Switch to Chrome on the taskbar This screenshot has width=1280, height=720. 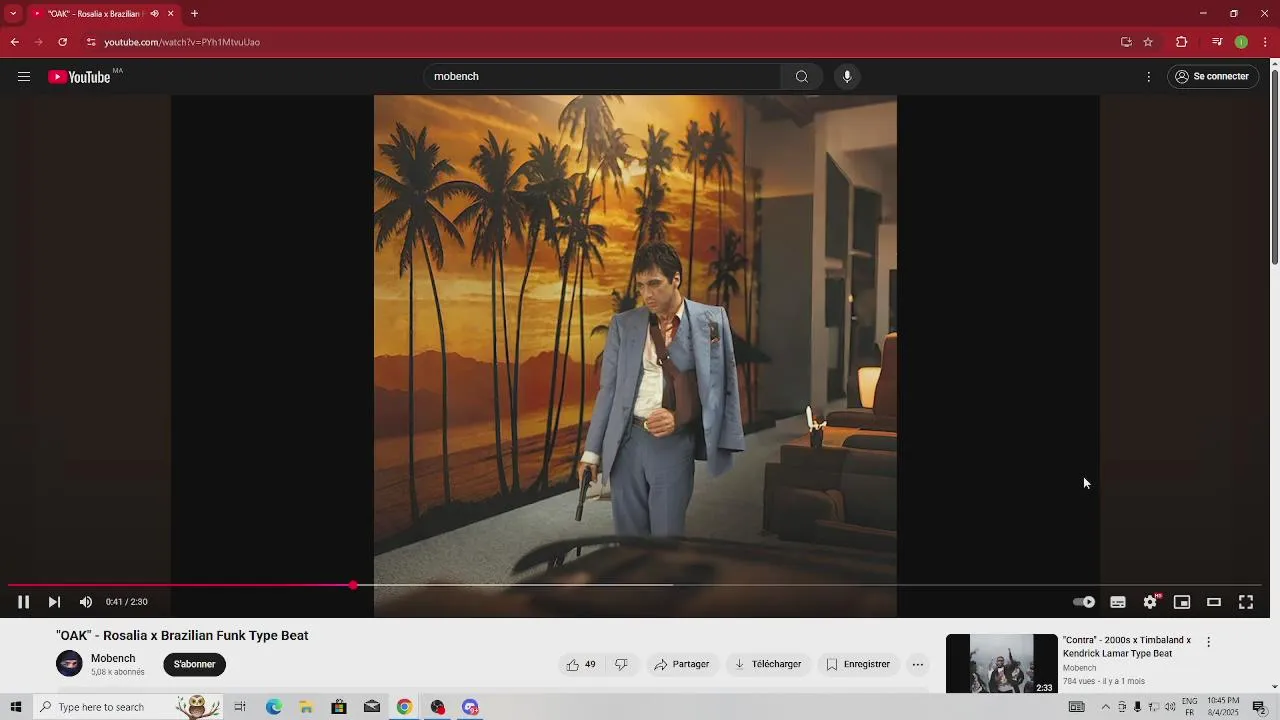404,707
